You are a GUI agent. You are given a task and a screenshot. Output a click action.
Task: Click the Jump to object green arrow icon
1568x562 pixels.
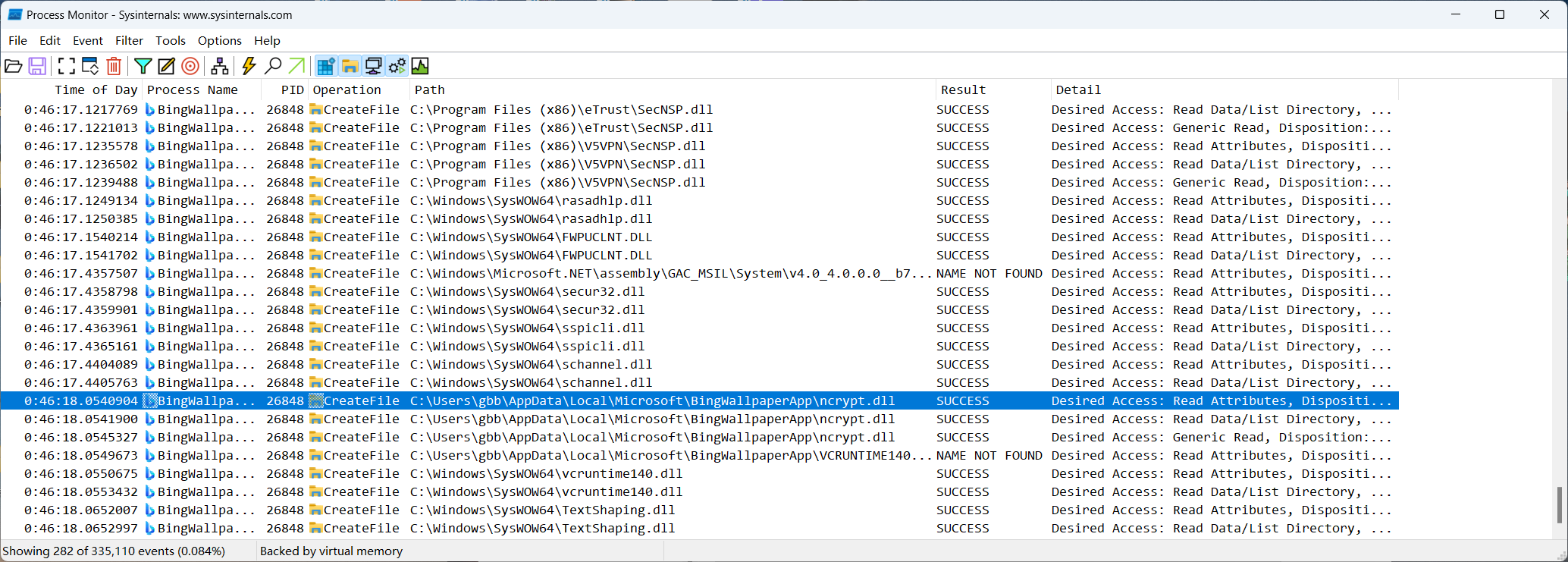pyautogui.click(x=296, y=66)
